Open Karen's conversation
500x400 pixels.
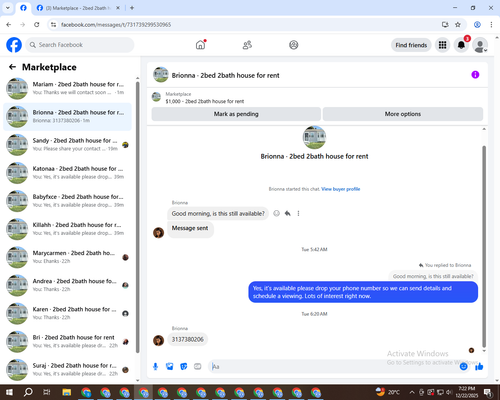point(67,314)
